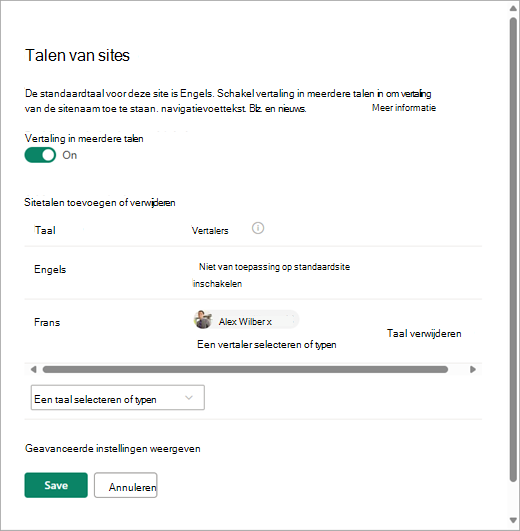The width and height of the screenshot is (520, 531).
Task: Select the Frans language row text
Action: point(47,322)
